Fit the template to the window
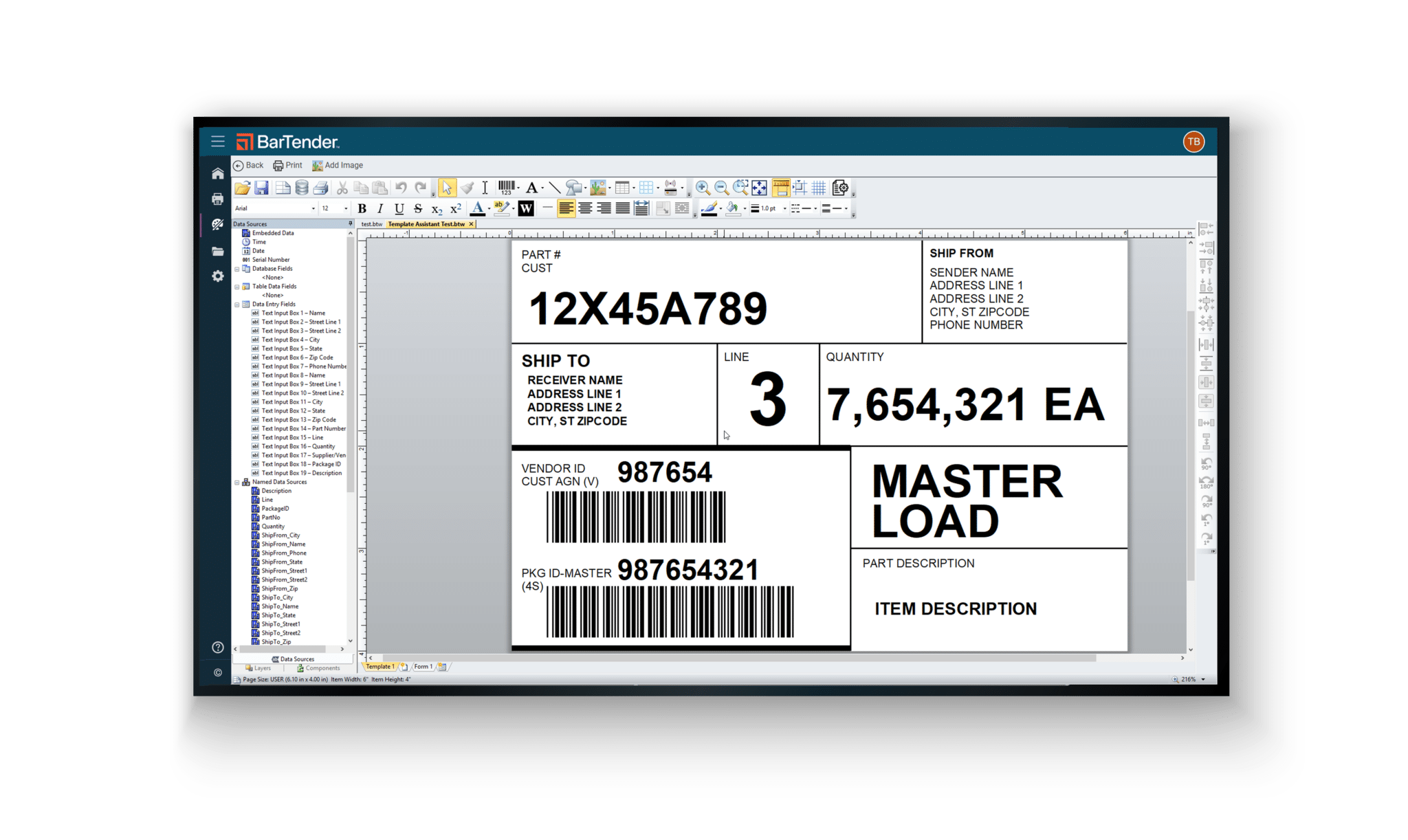This screenshot has height=840, width=1408. (x=759, y=188)
